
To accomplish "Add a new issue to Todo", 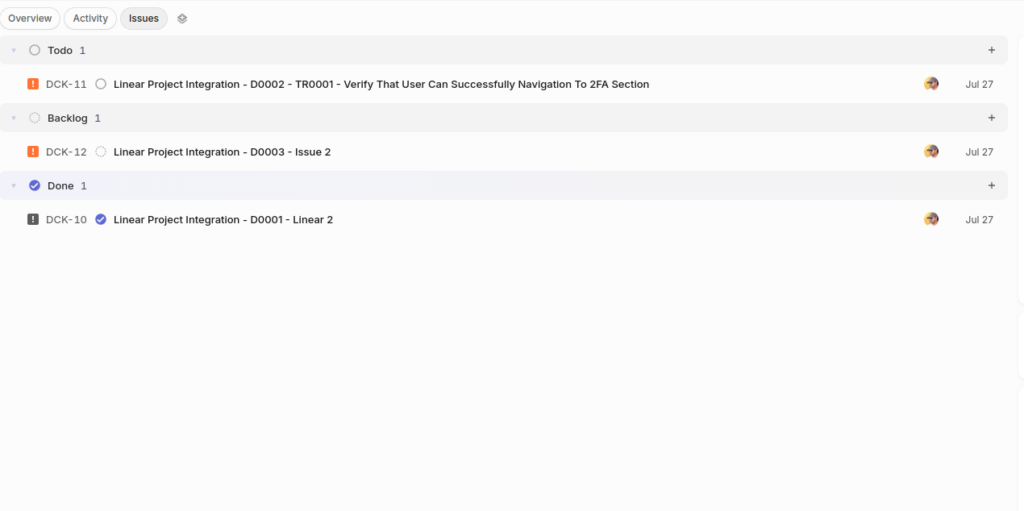I will (x=991, y=50).
